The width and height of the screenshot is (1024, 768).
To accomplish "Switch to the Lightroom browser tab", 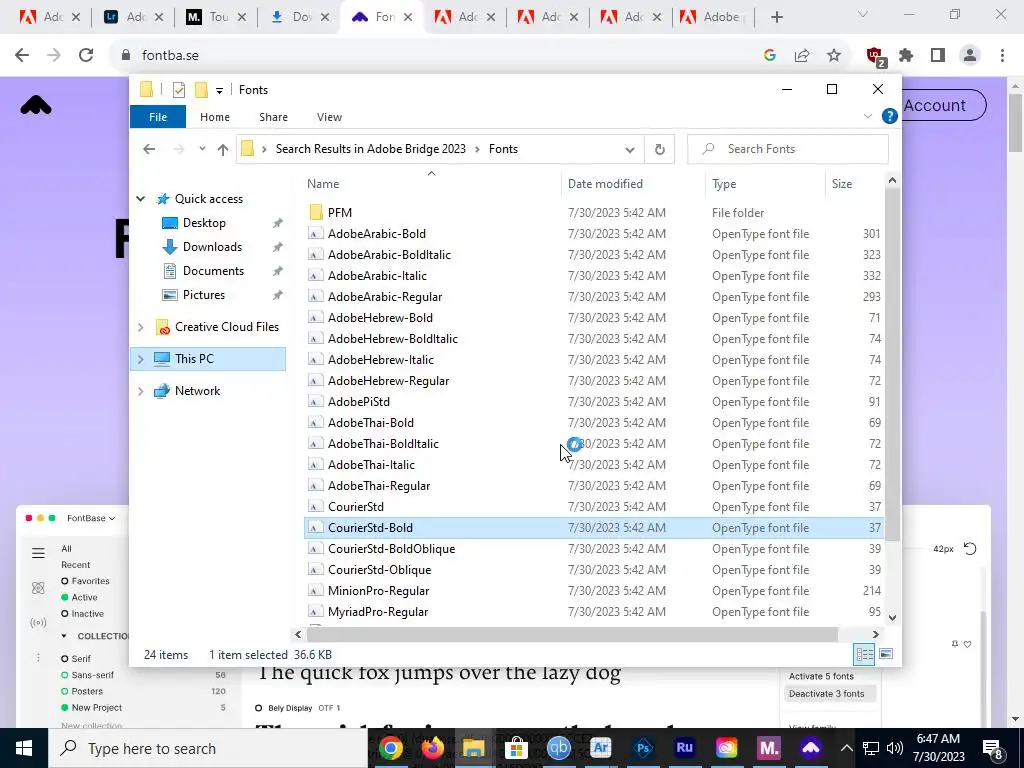I will [133, 17].
